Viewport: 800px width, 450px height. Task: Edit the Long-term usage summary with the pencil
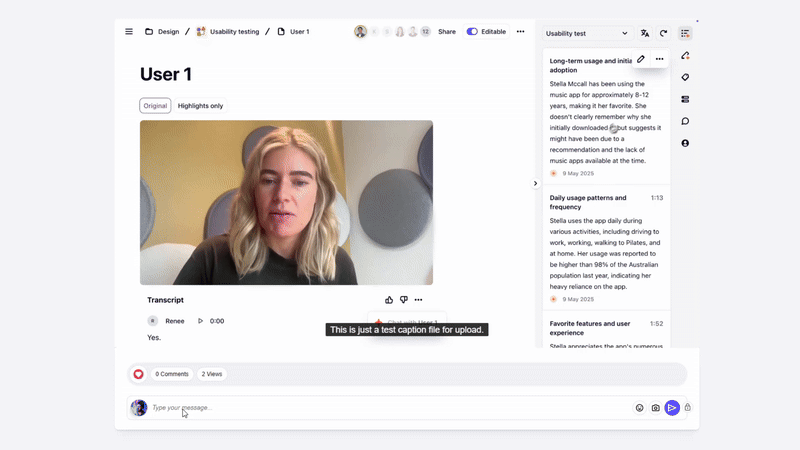[641, 60]
